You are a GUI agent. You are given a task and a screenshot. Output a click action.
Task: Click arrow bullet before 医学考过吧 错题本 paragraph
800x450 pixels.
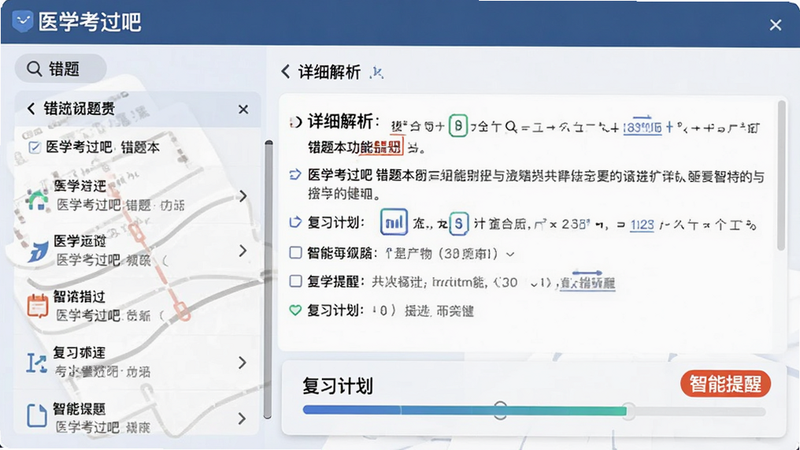coord(295,175)
